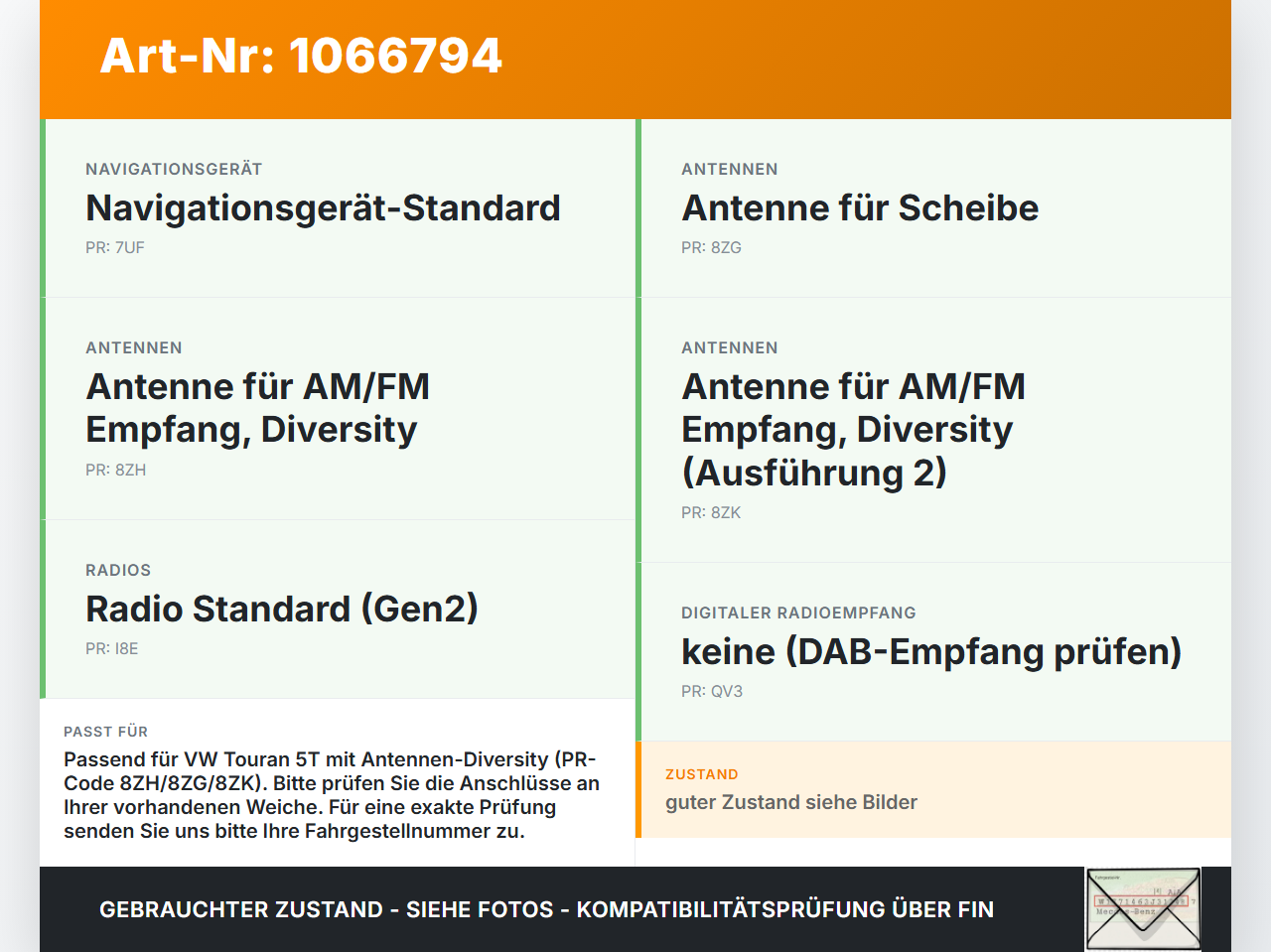1271x952 pixels.
Task: Click the left Antenne für AM/FM Empfang, Diversity title
Action: pyautogui.click(x=258, y=408)
